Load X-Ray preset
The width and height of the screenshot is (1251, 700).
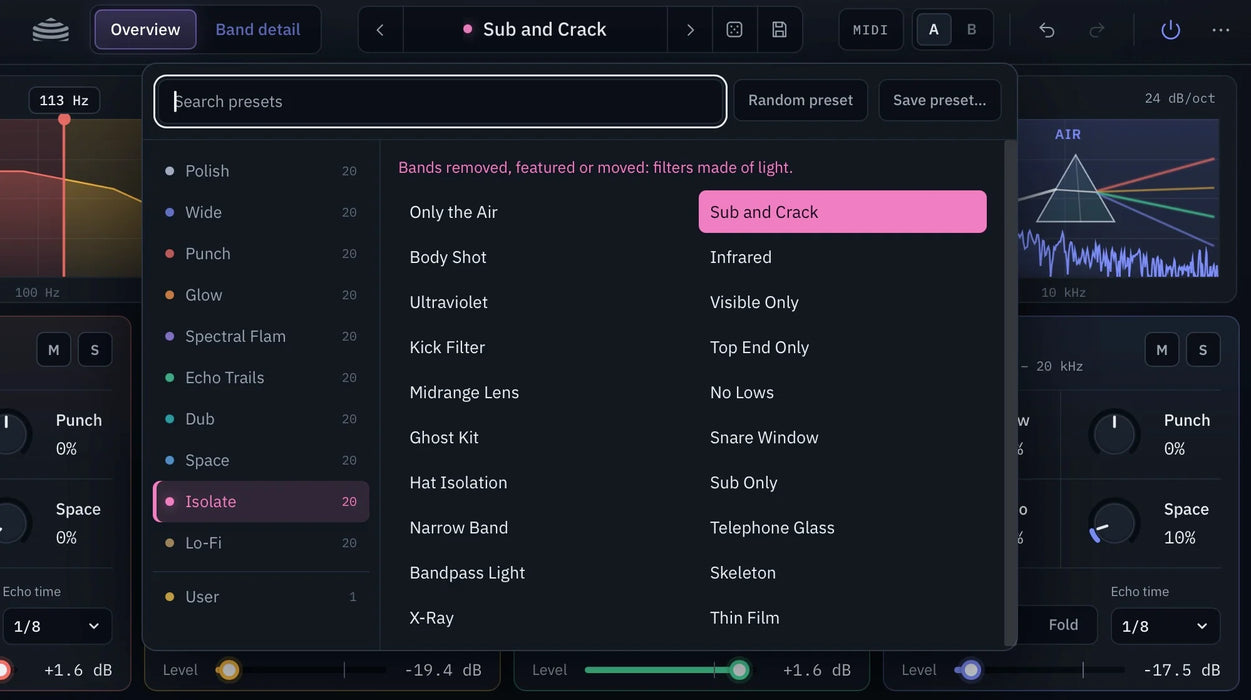542,618
